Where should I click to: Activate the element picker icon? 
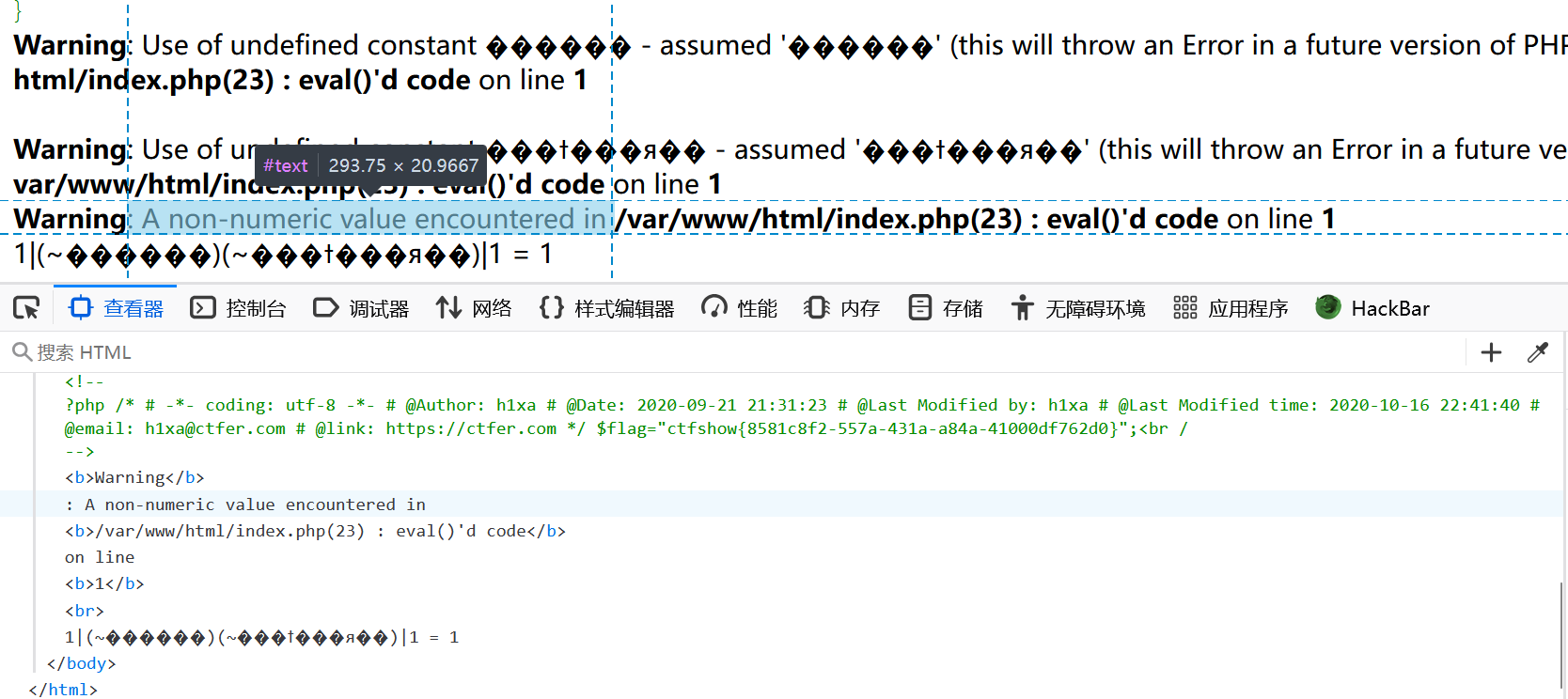[26, 308]
